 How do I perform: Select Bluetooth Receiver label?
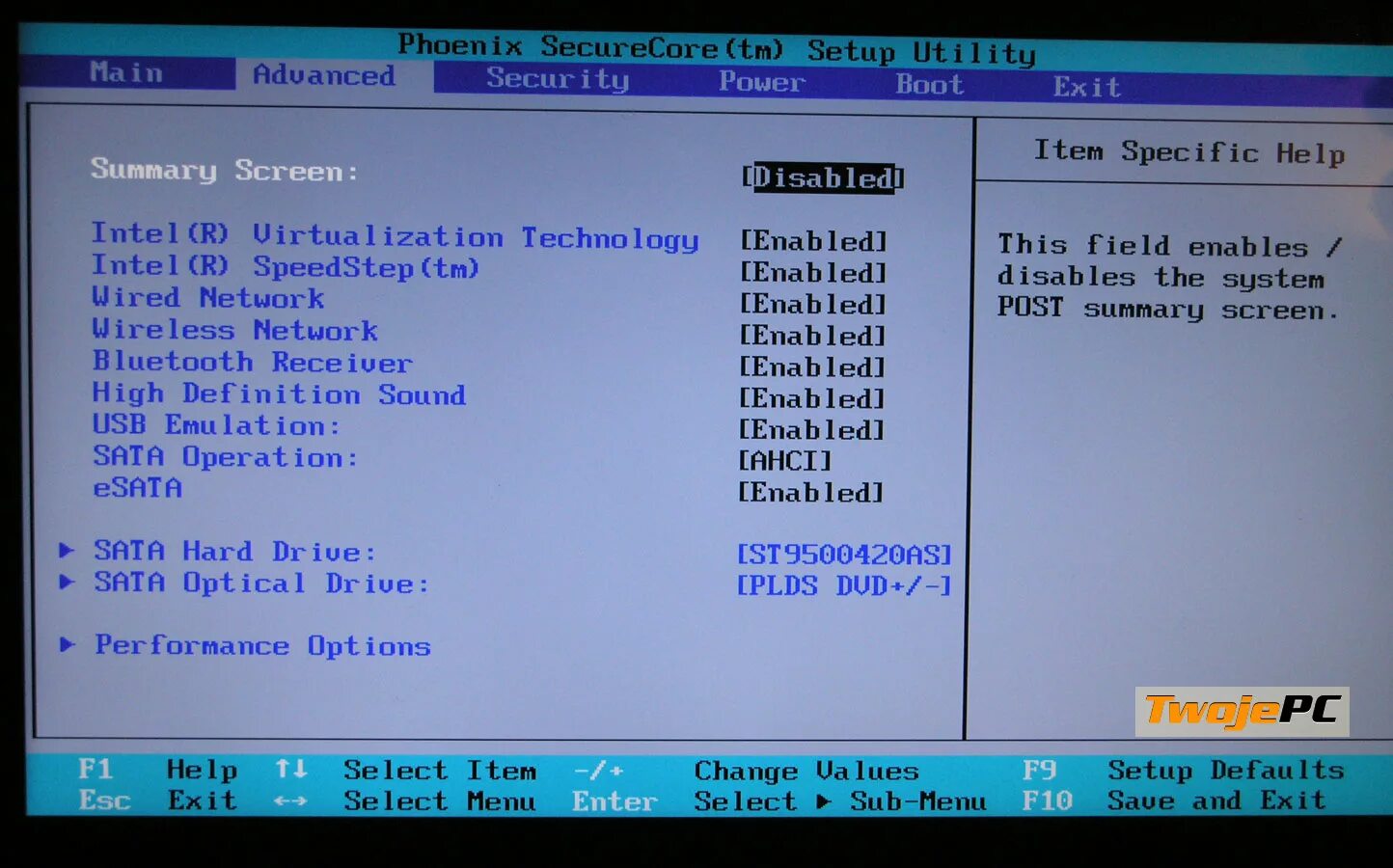coord(252,362)
